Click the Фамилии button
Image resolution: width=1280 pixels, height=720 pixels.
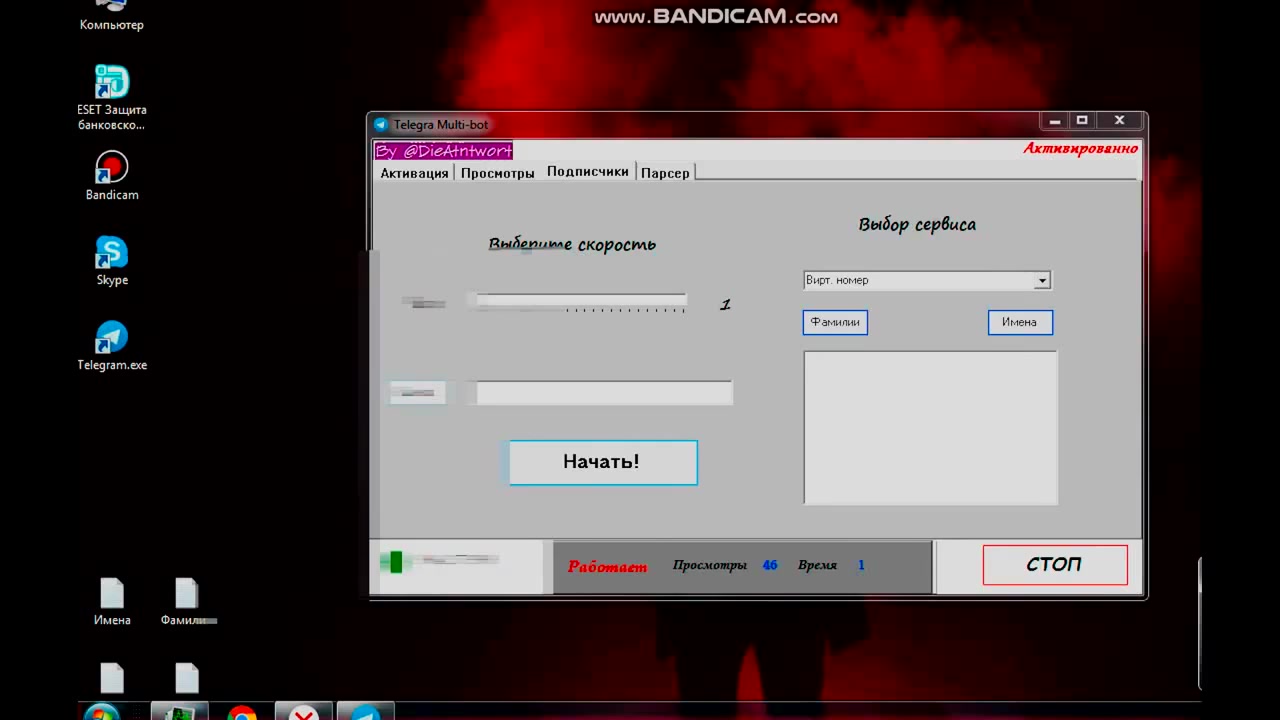point(835,322)
